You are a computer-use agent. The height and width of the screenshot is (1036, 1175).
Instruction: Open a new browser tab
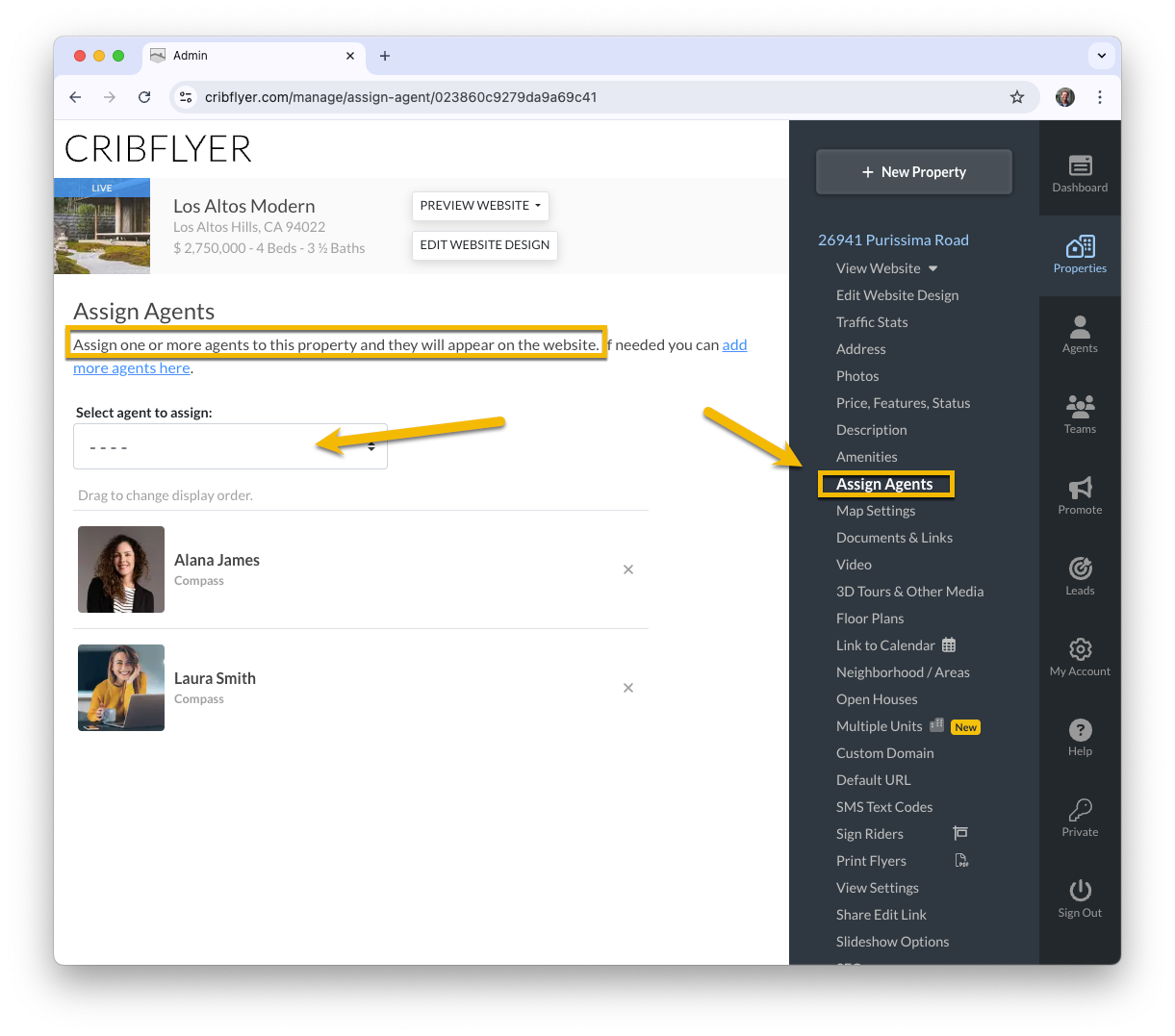(385, 56)
